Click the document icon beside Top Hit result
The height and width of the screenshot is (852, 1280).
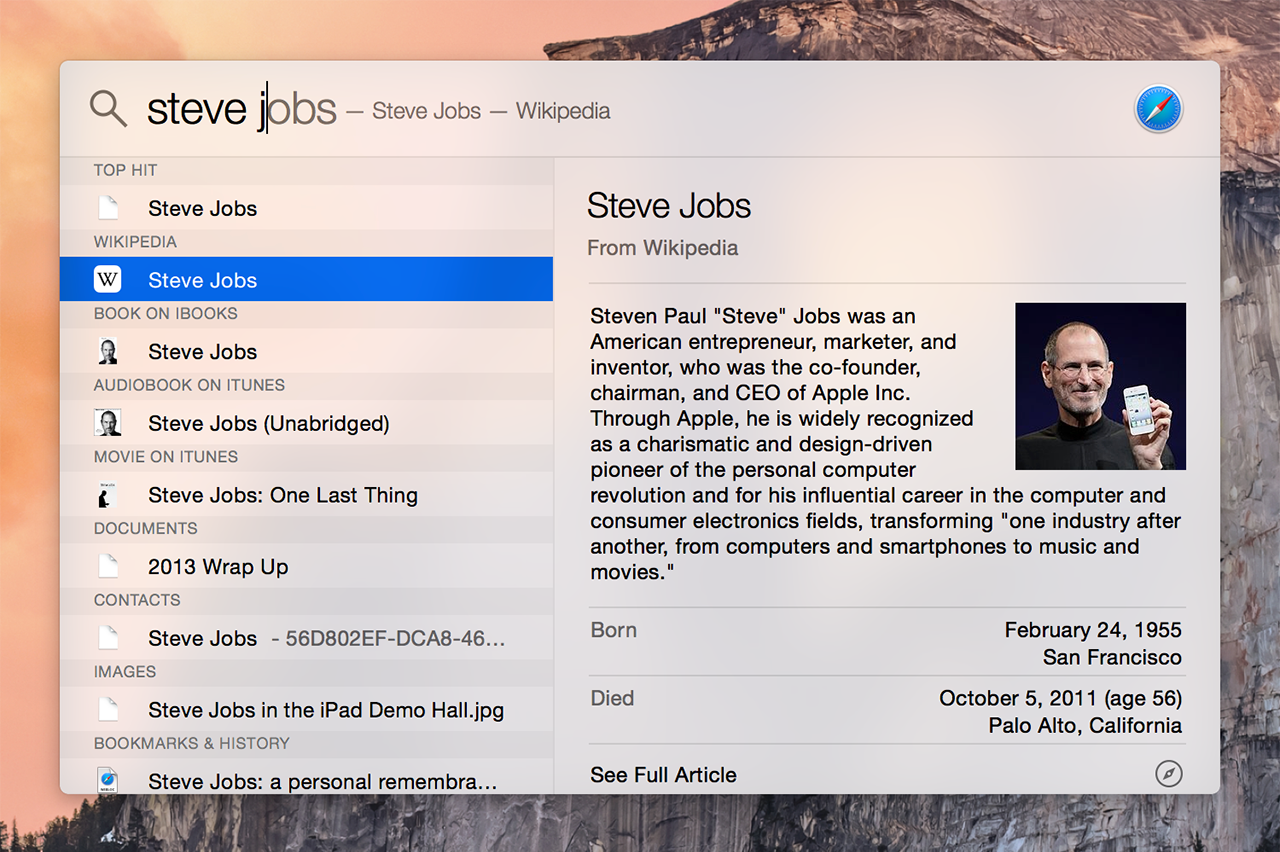[108, 208]
